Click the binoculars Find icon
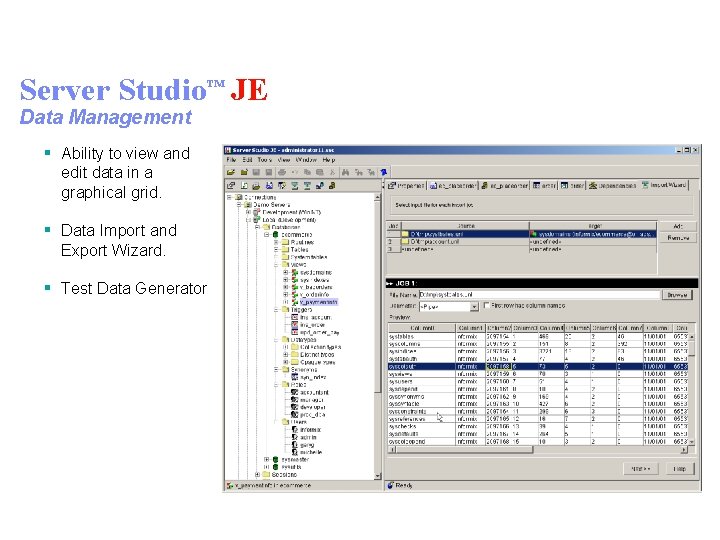Viewport: 720px width, 540px height. (345, 172)
